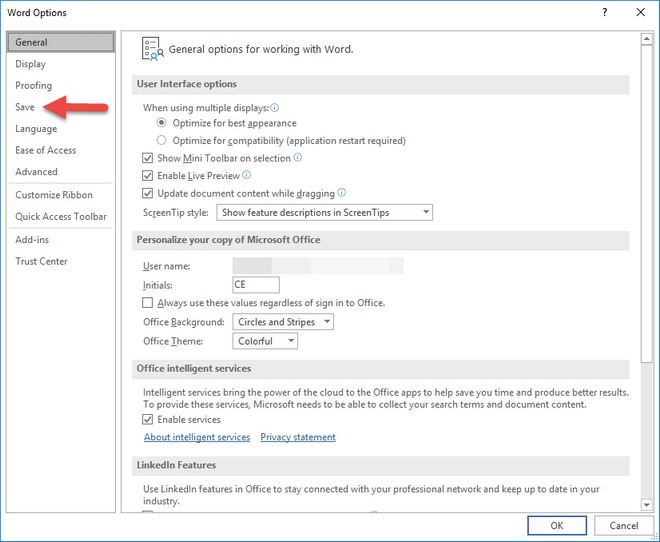Switch to Customize Ribbon category
Viewport: 660px width, 542px height.
pos(54,195)
